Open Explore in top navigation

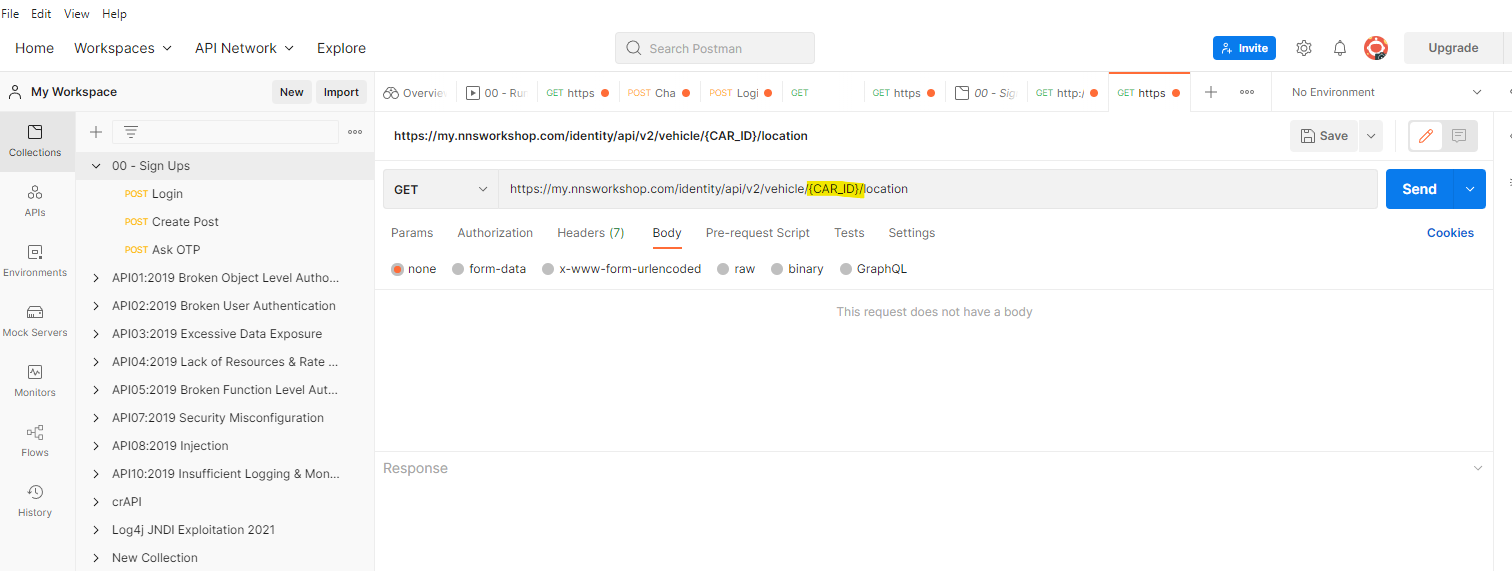(x=341, y=48)
